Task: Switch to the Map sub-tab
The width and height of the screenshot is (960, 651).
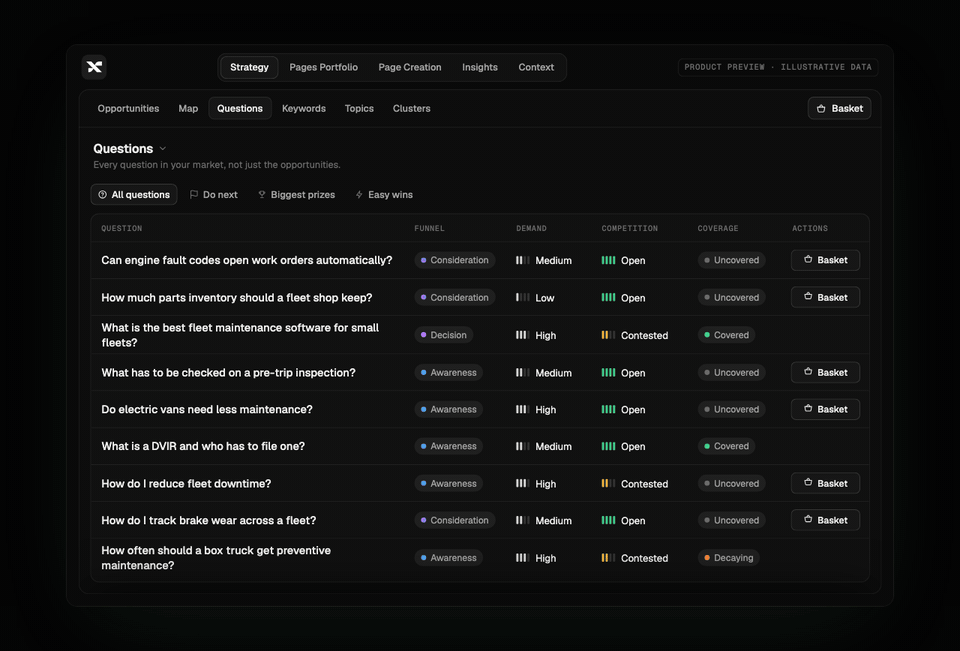Action: click(188, 108)
